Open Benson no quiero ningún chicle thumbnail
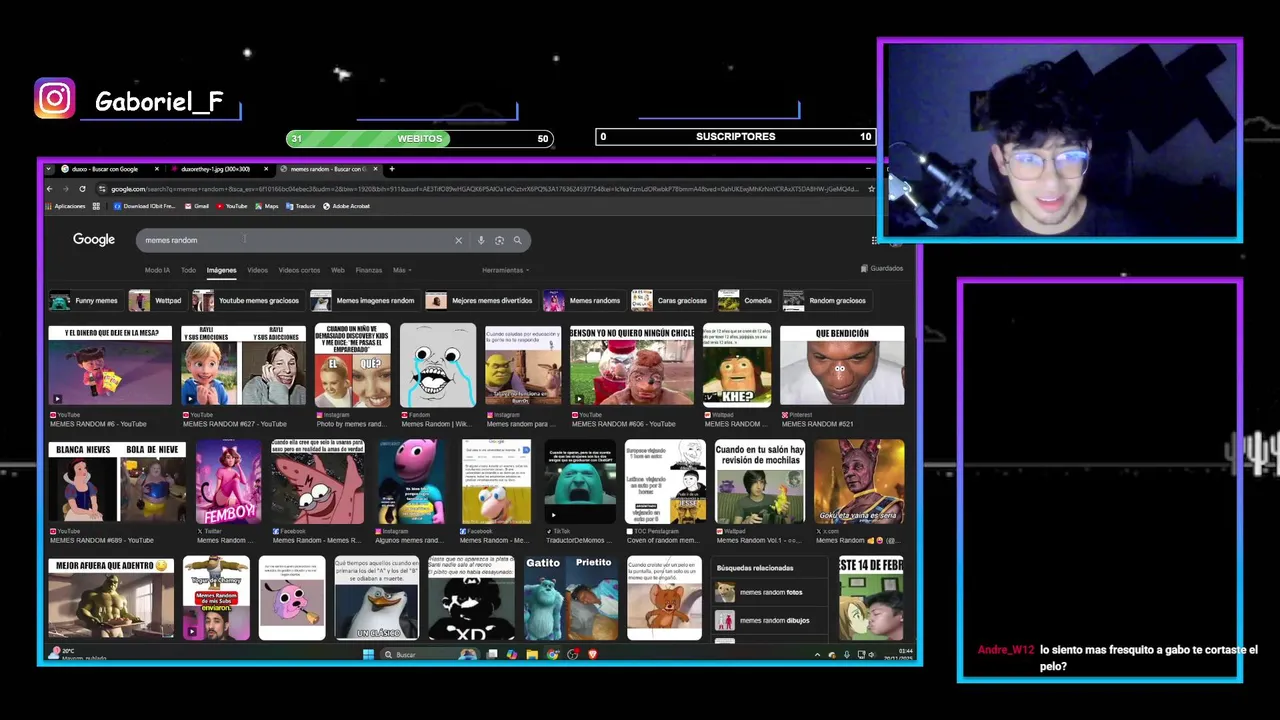The width and height of the screenshot is (1280, 720). click(632, 365)
